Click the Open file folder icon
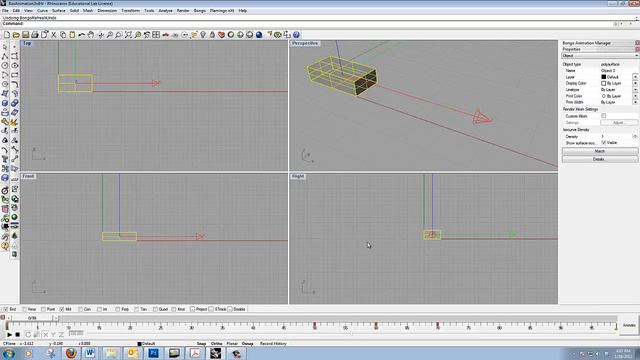 tap(16, 35)
